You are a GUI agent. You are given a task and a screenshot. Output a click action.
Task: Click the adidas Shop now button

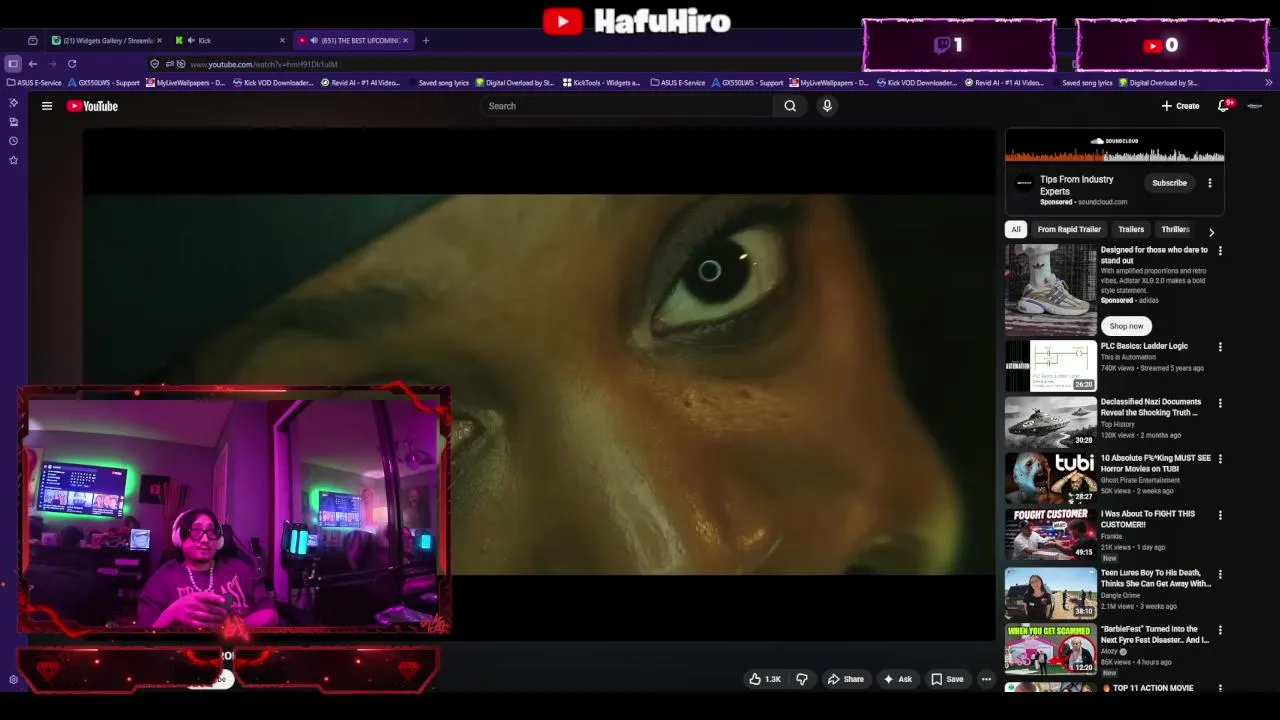click(1126, 326)
